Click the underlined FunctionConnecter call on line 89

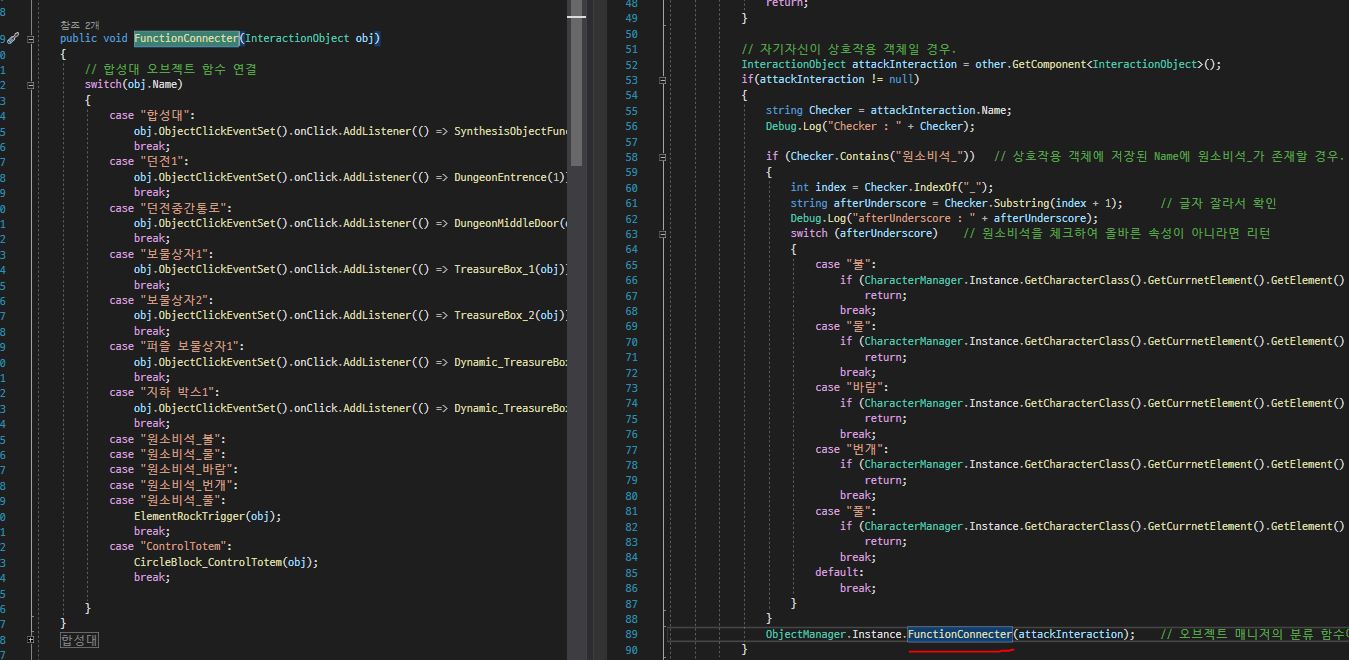(x=960, y=634)
